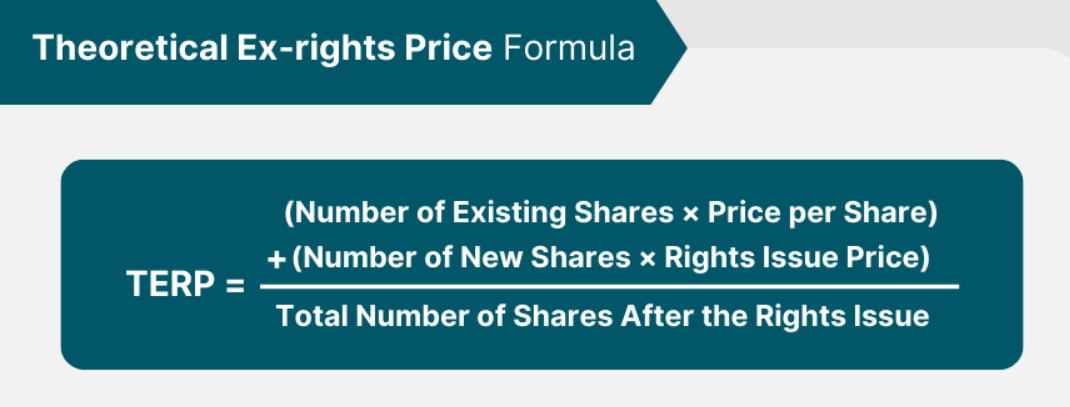The height and width of the screenshot is (407, 1070).
Task: Click the closing parenthesis after 'Rights Issue Price'
Action: point(925,258)
